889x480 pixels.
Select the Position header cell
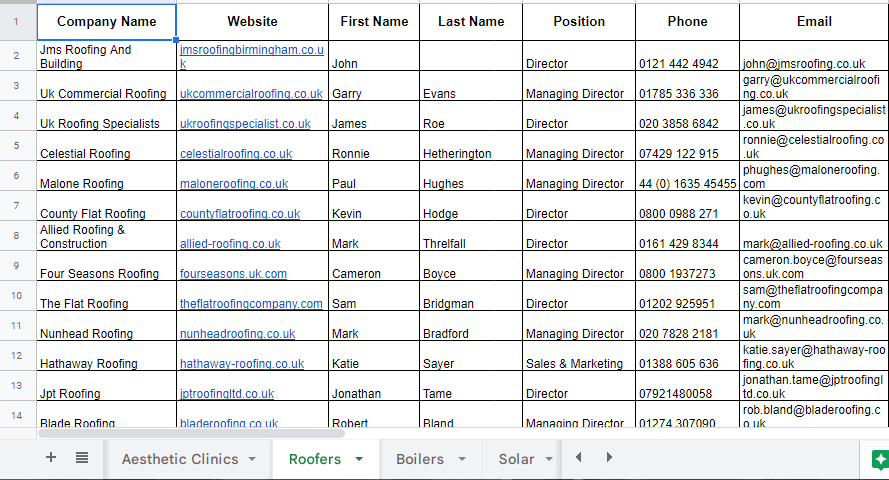(x=579, y=22)
